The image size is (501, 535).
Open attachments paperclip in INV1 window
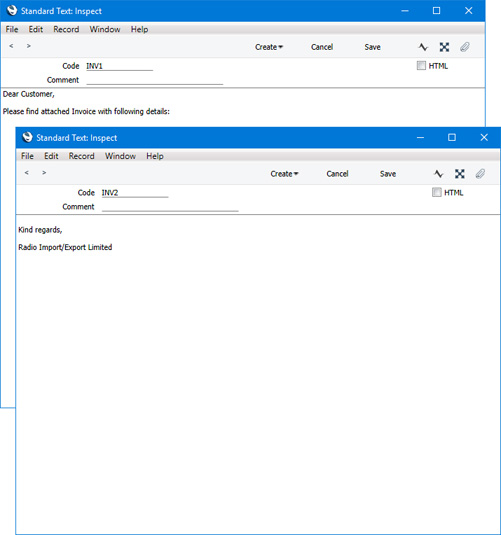[x=464, y=47]
